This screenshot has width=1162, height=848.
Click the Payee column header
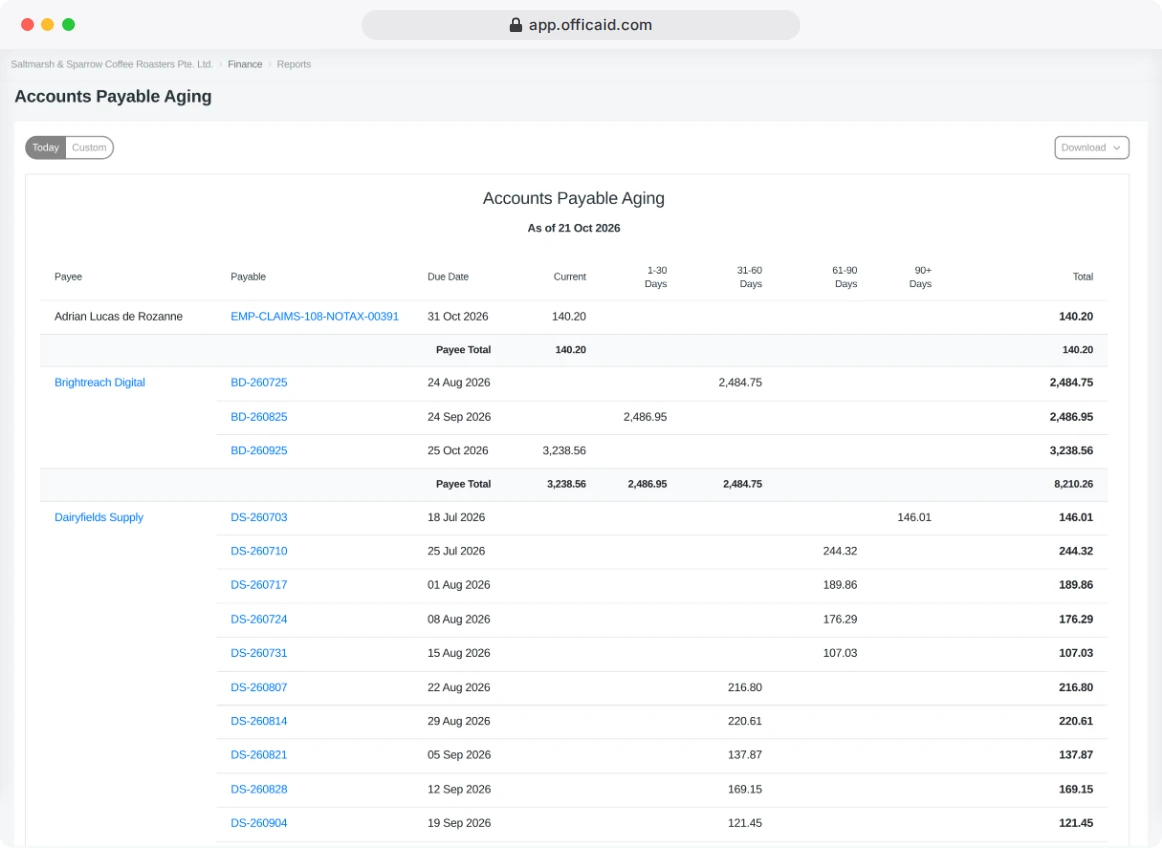pyautogui.click(x=68, y=276)
